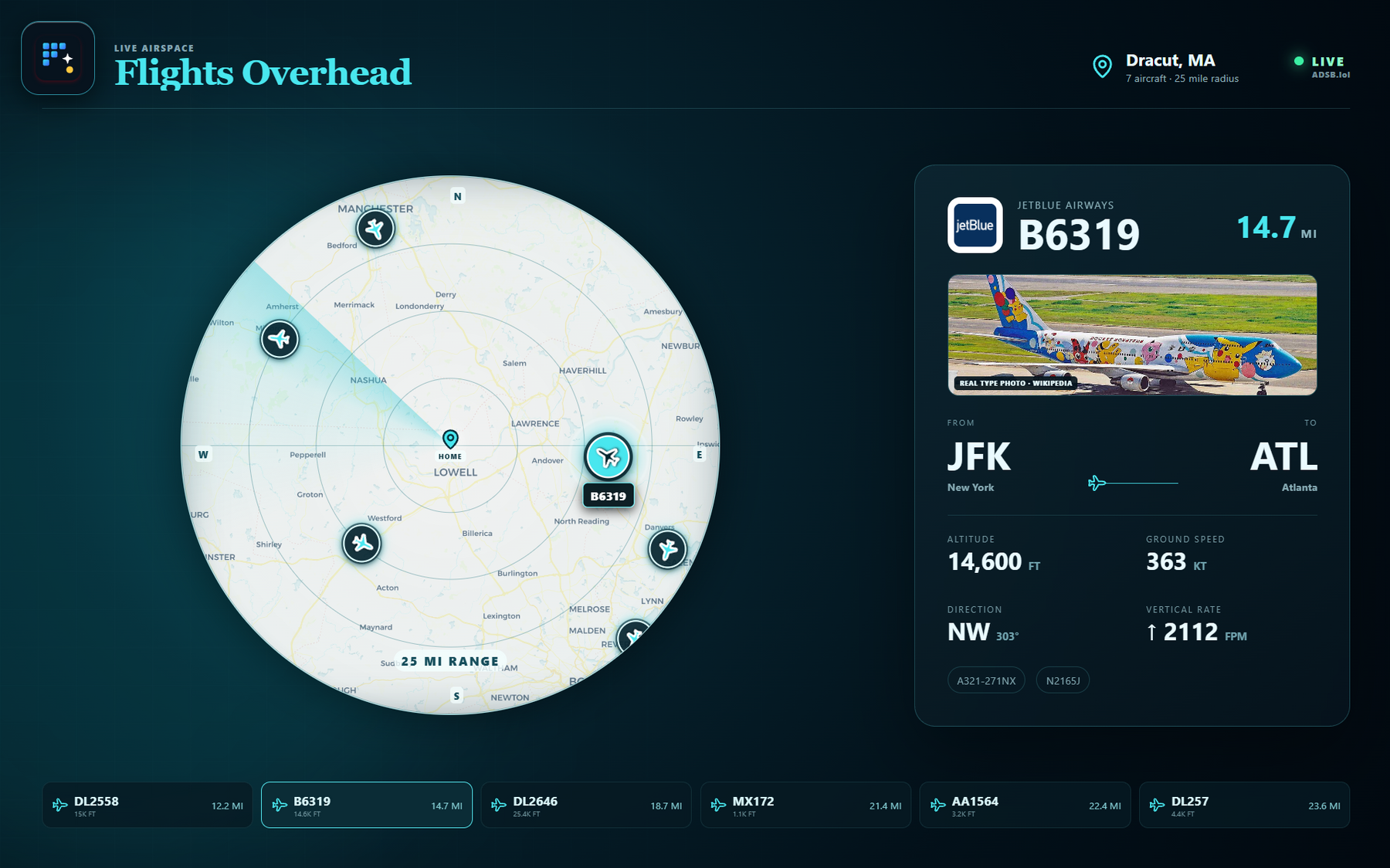This screenshot has height=868, width=1390.
Task: Click the W compass label on radar
Action: (203, 455)
